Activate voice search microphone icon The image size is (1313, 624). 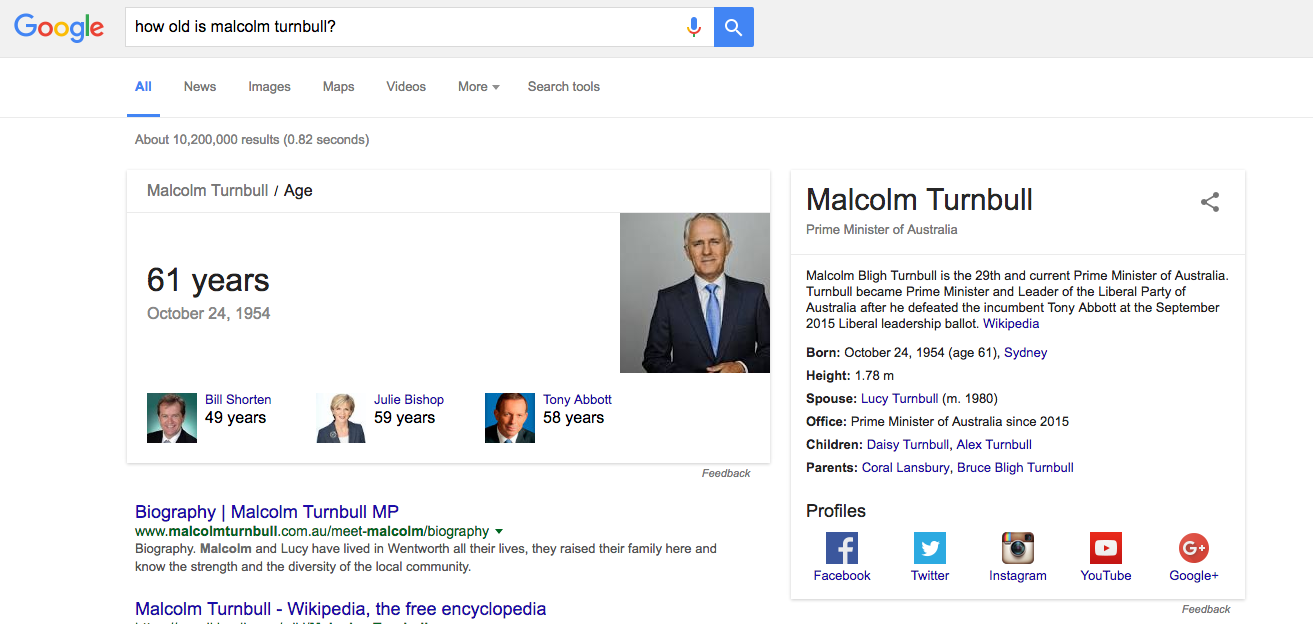coord(694,27)
